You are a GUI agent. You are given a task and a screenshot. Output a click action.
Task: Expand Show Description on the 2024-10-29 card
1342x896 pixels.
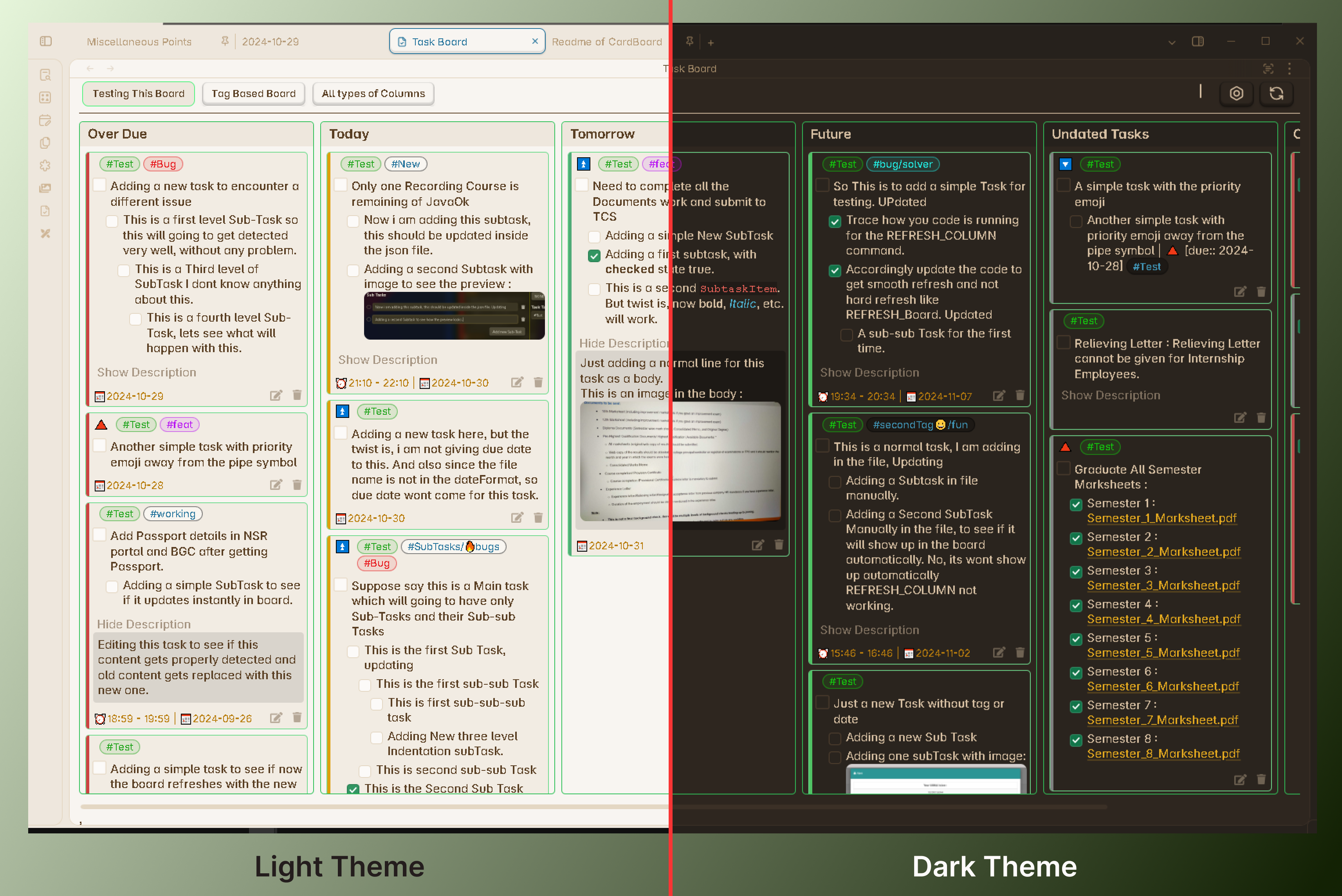[x=146, y=372]
